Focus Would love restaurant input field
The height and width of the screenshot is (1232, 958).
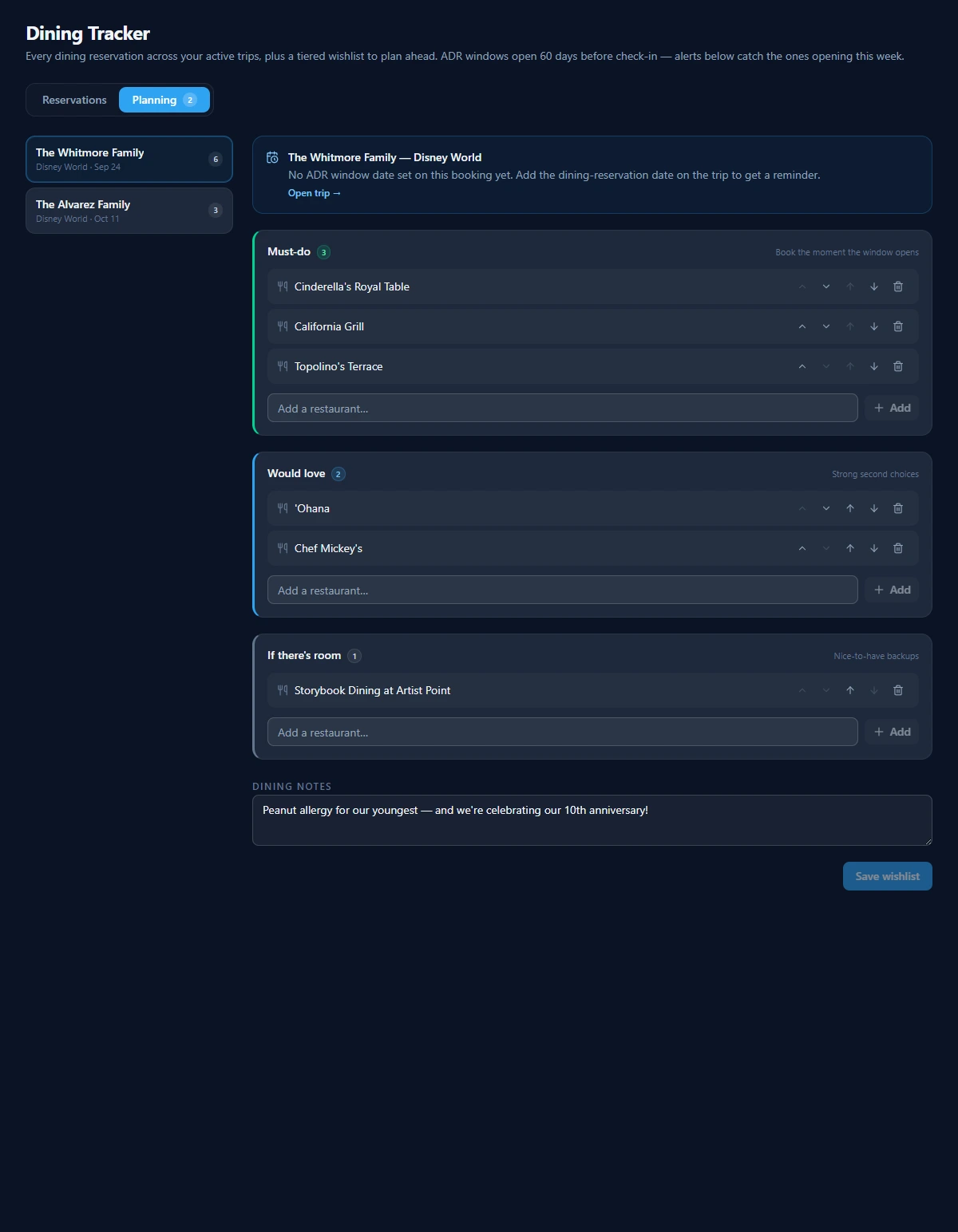pos(563,590)
